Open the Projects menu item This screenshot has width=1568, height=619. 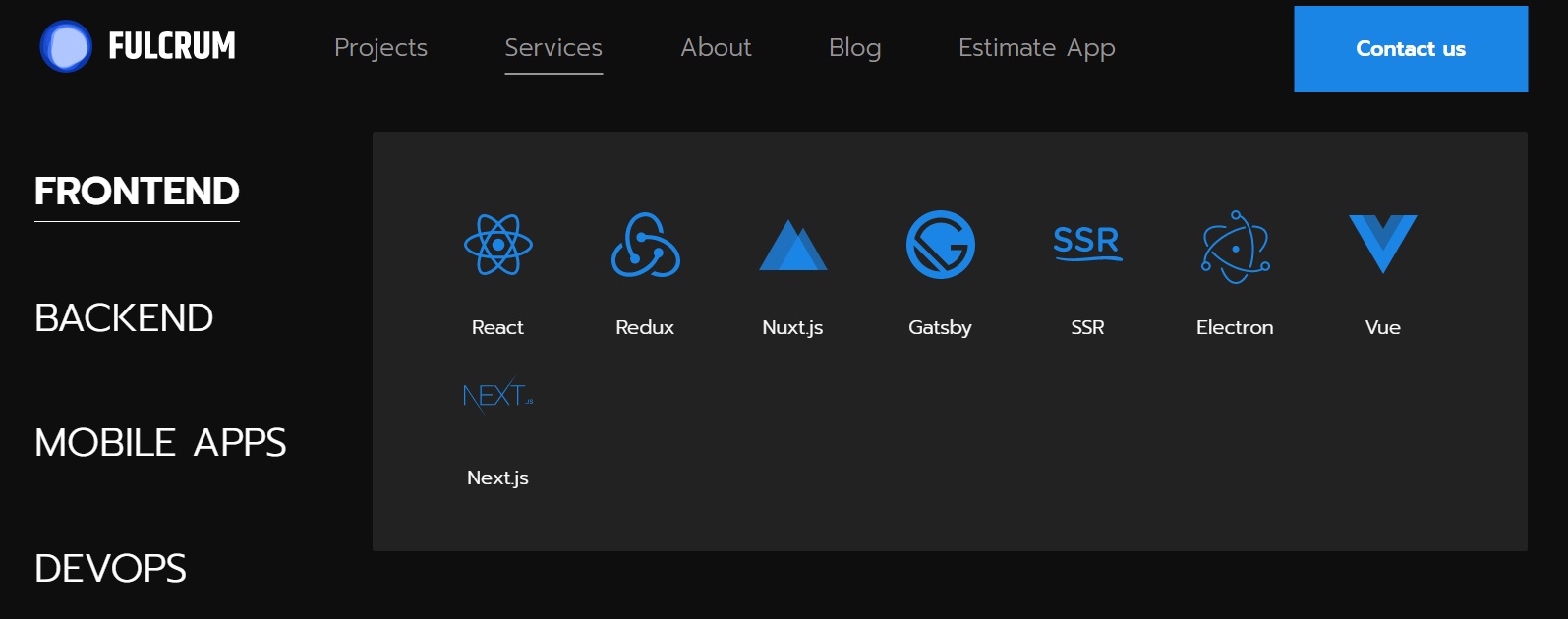click(x=380, y=48)
